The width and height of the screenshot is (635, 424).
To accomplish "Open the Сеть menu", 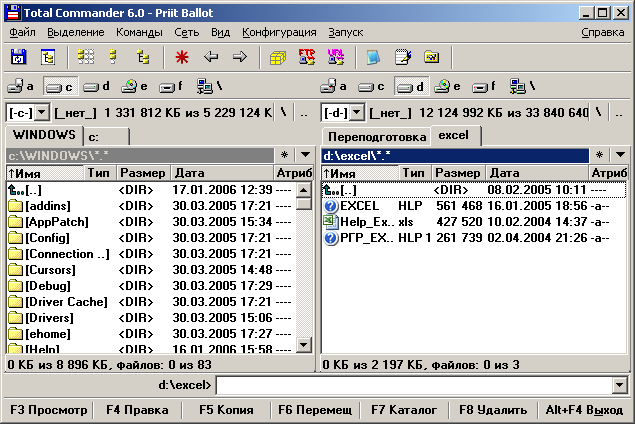I will [x=187, y=32].
